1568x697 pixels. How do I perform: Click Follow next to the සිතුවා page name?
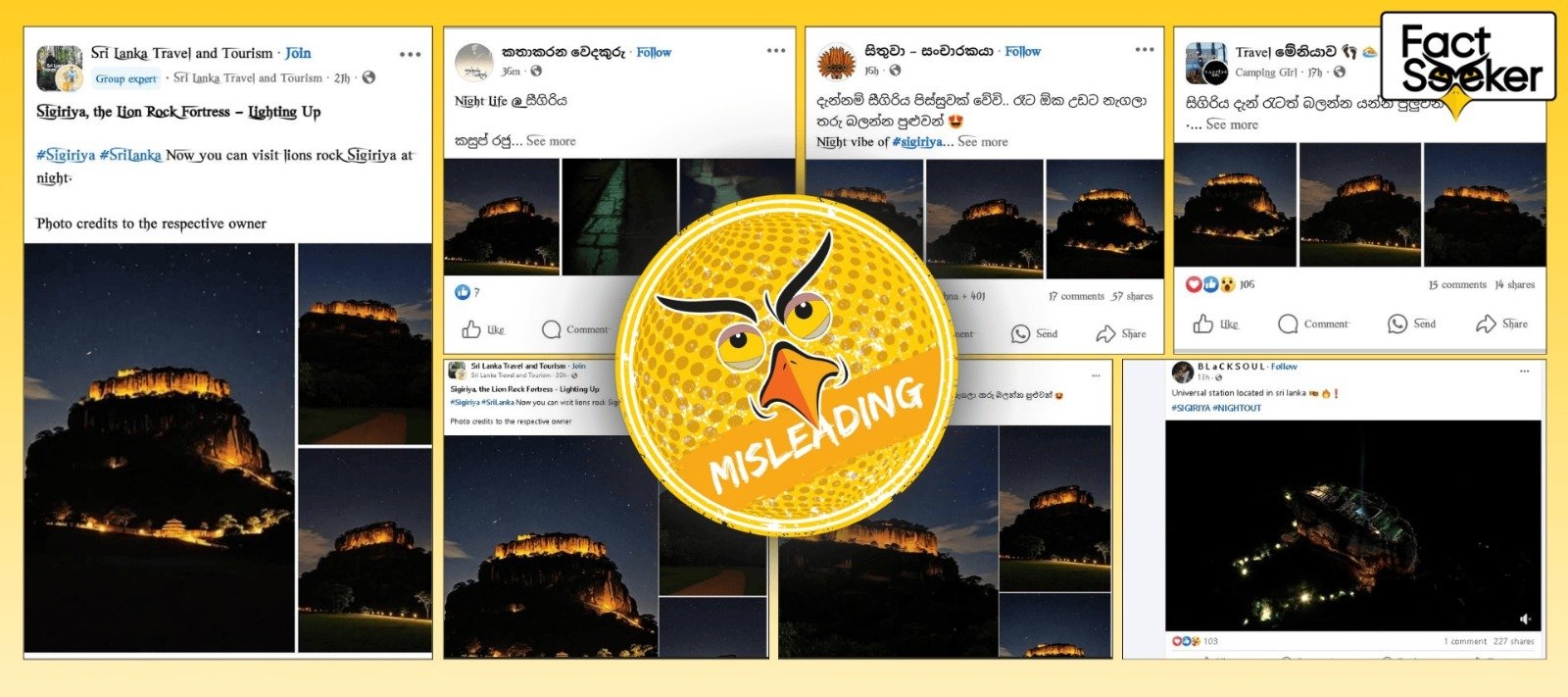point(1022,51)
